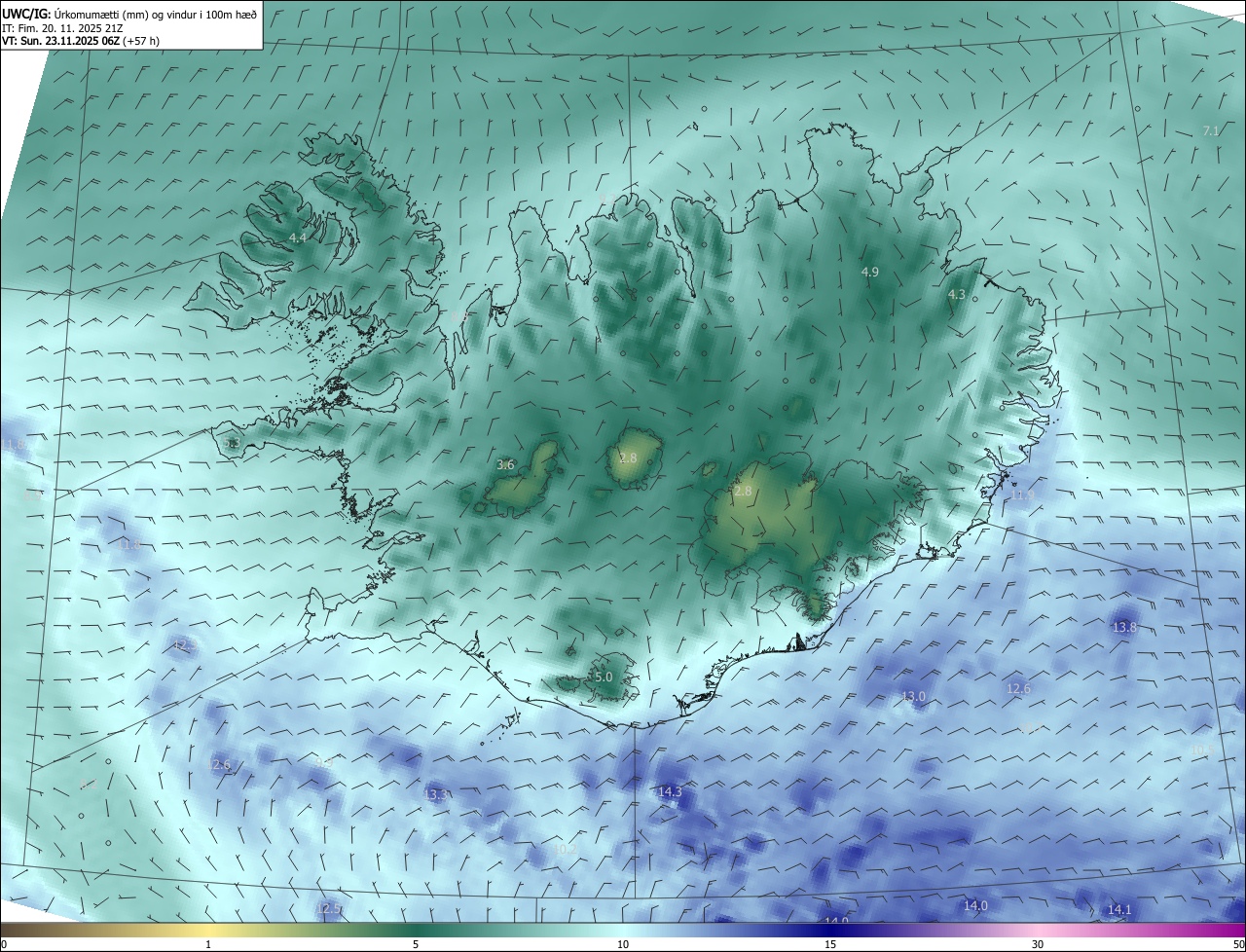Screen dimensions: 1246x952
Task: Click the 12.5 precipitation value
Action: point(329,908)
